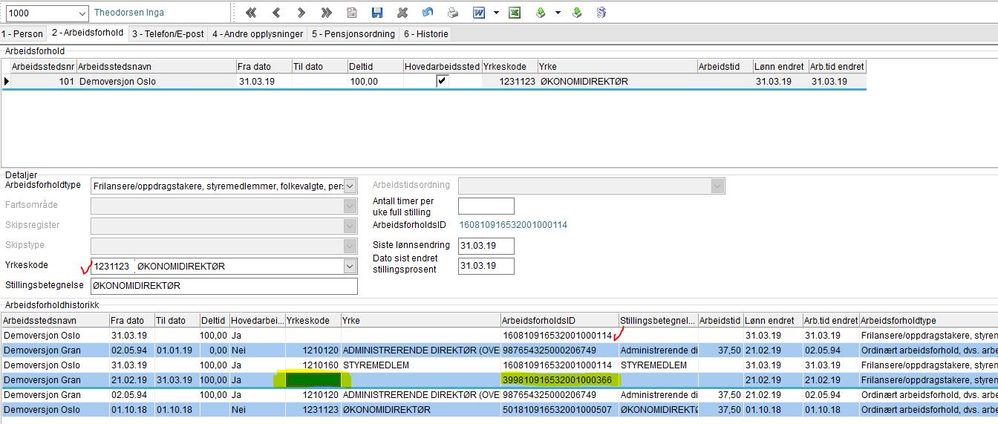Switch to the 1 - Person tab
The image size is (998, 424).
click(23, 34)
